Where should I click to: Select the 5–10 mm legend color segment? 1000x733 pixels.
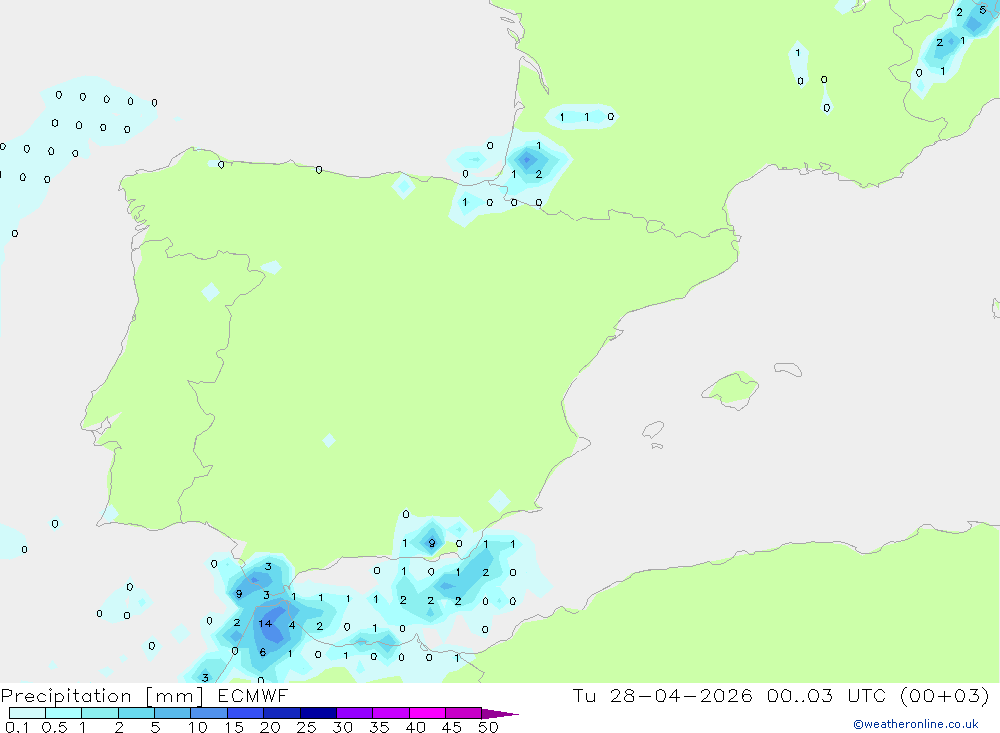pyautogui.click(x=173, y=713)
